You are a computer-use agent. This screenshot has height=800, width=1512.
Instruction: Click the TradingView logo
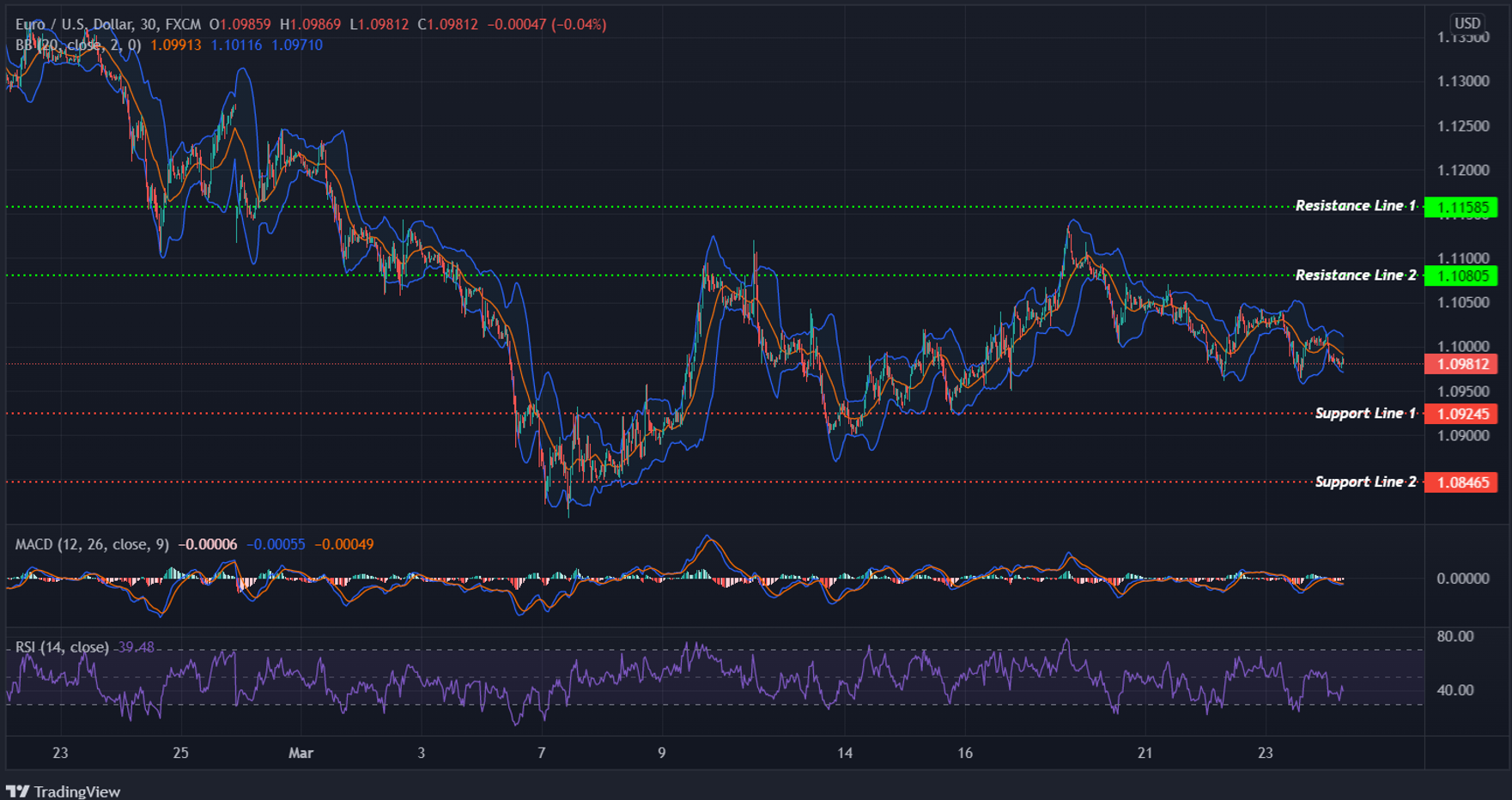tap(64, 791)
